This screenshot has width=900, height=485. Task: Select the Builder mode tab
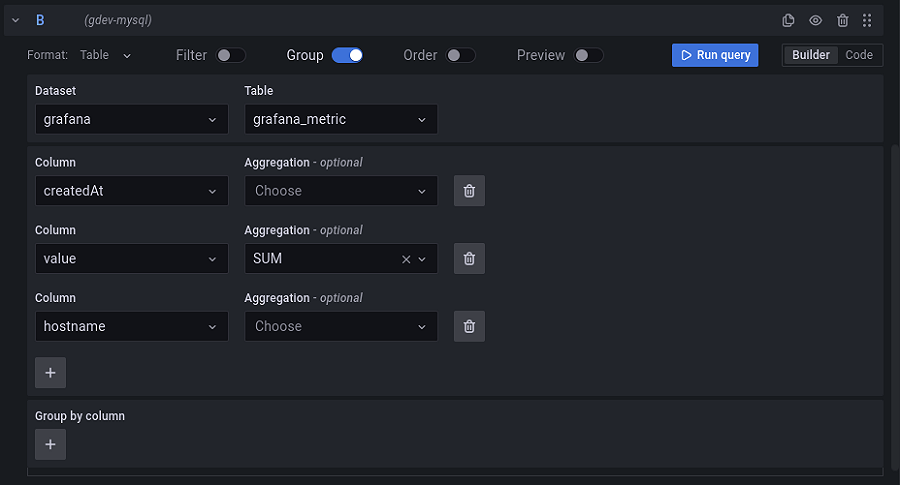click(x=810, y=55)
